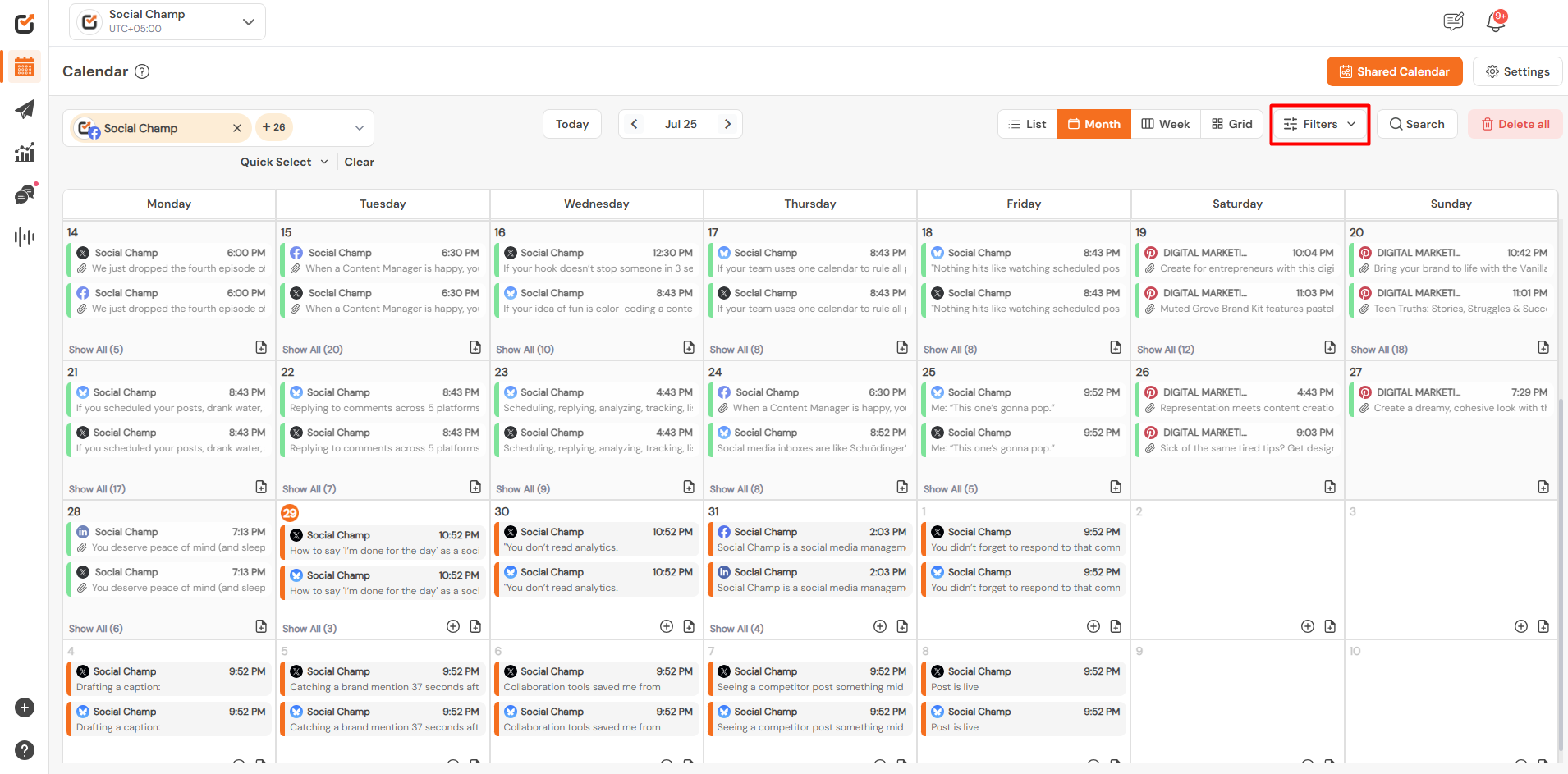Switch to Week view

point(1166,124)
